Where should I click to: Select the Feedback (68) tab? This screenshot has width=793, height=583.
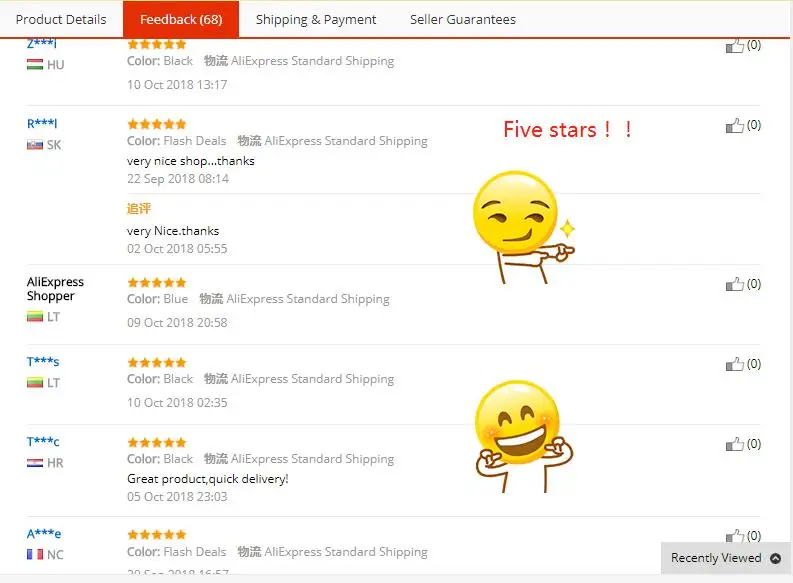(x=181, y=19)
